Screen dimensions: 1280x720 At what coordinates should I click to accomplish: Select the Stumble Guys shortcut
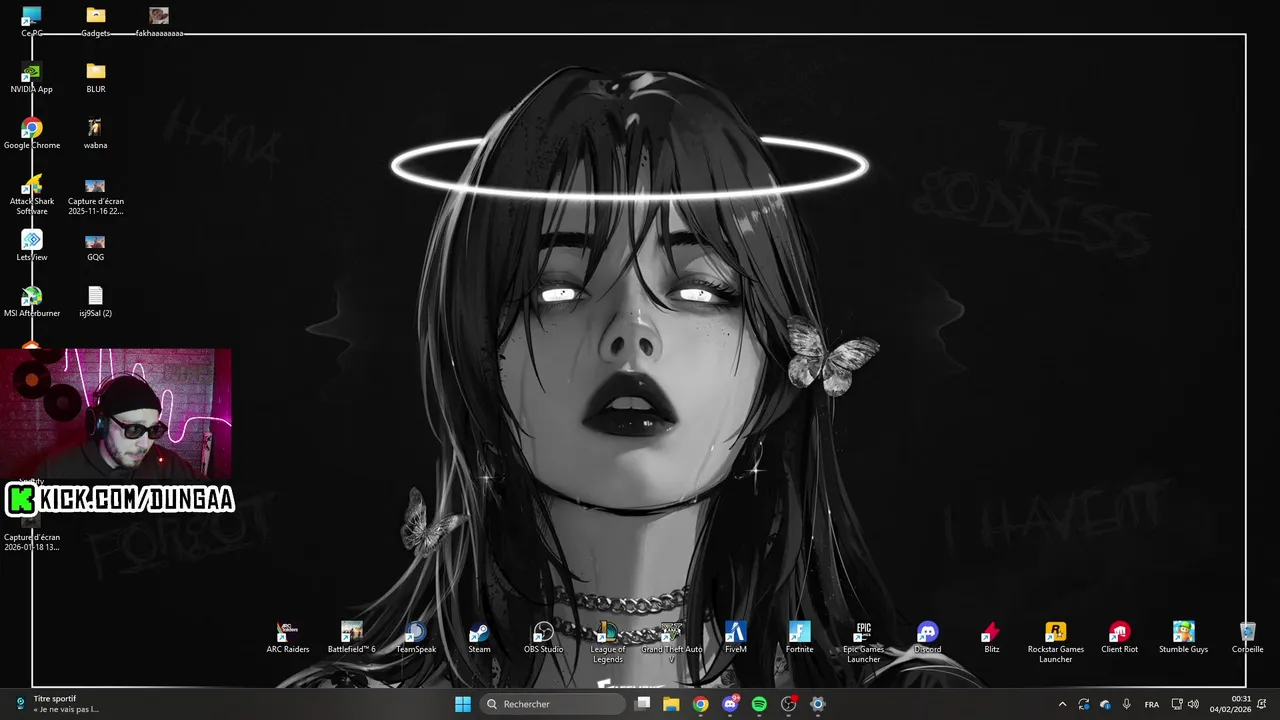(1184, 638)
